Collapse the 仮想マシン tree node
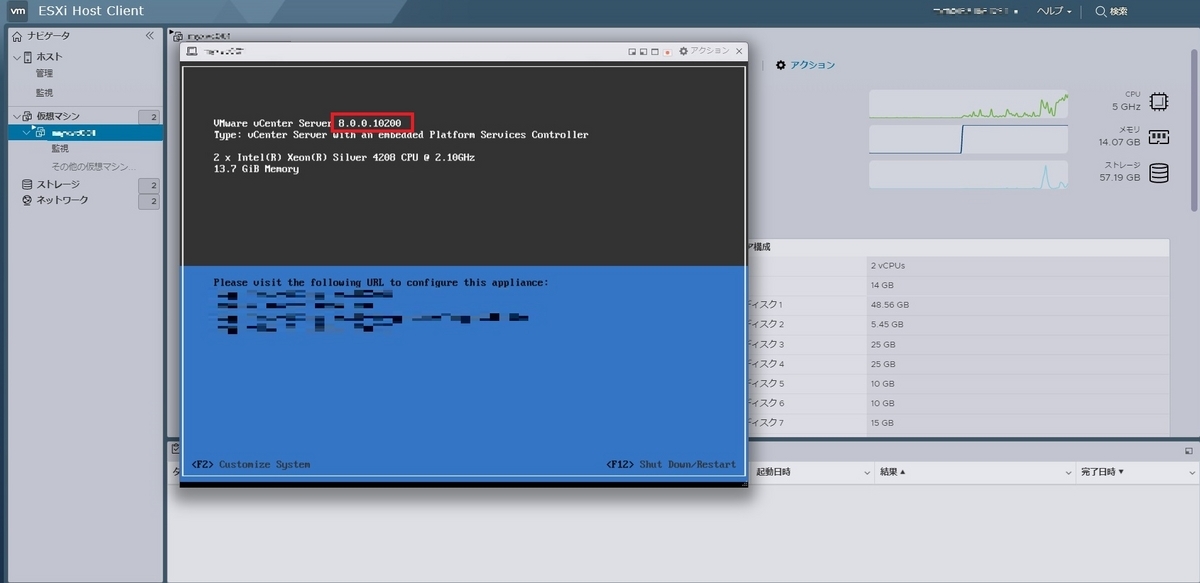Screen dimensions: 1200x583 click(16, 116)
